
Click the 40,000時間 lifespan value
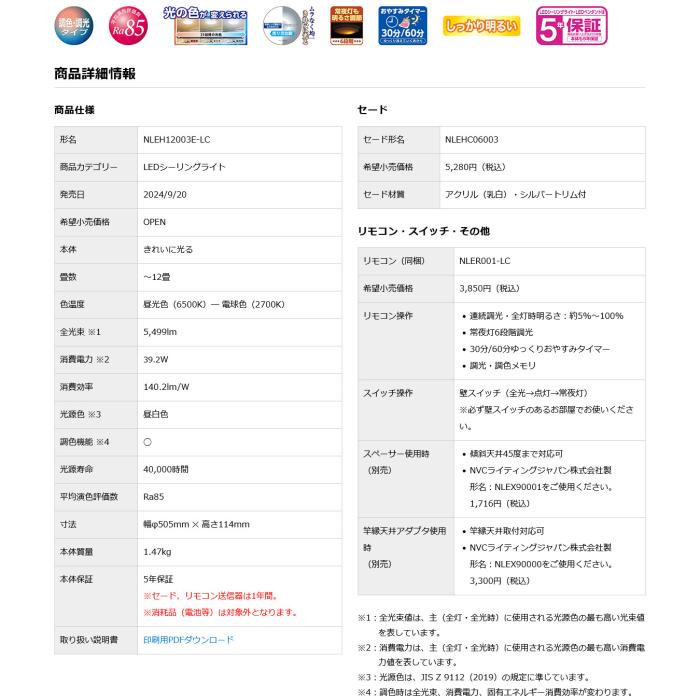pyautogui.click(x=166, y=470)
